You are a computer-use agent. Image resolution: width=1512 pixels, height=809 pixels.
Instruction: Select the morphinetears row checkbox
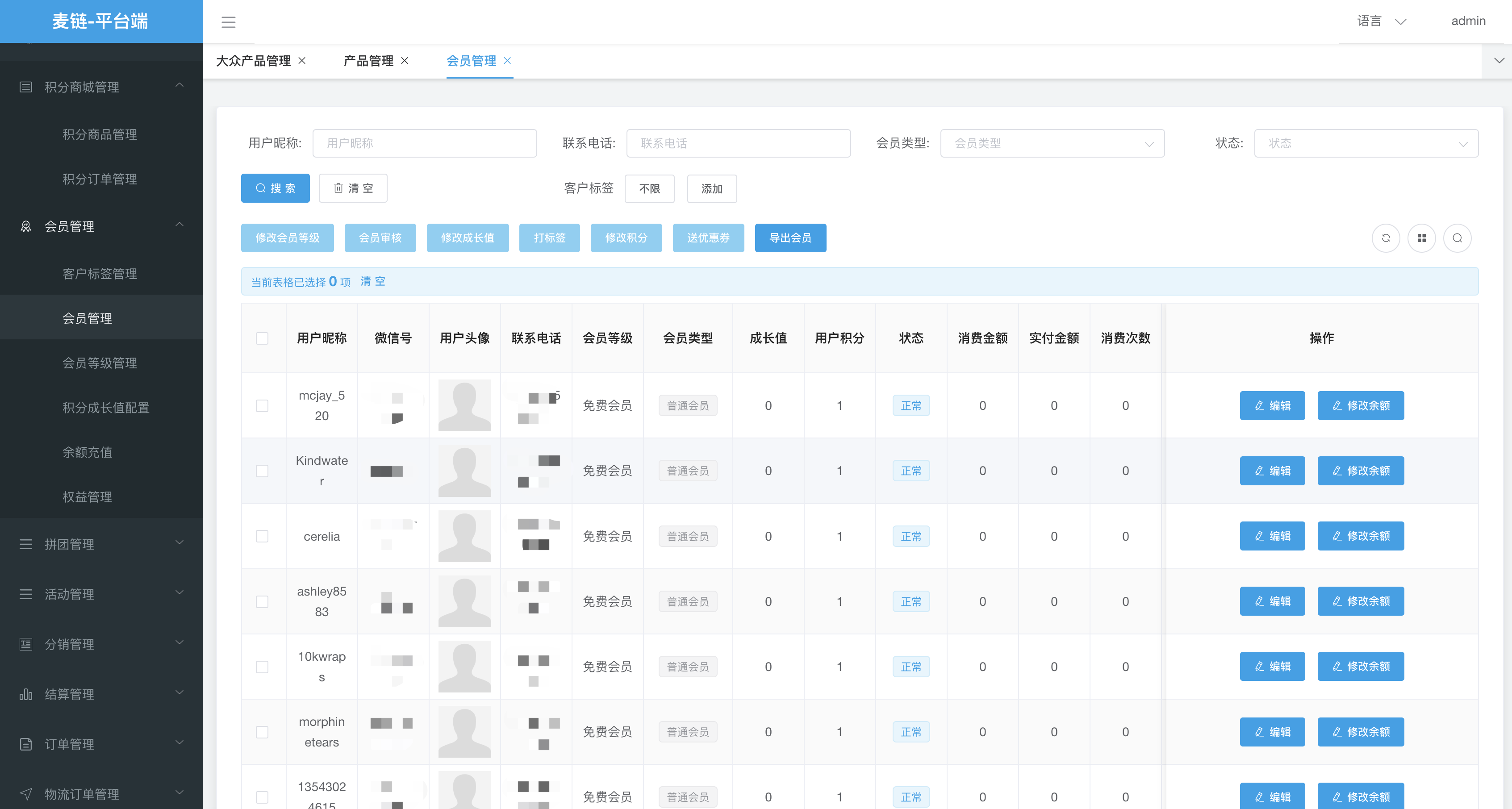[263, 732]
